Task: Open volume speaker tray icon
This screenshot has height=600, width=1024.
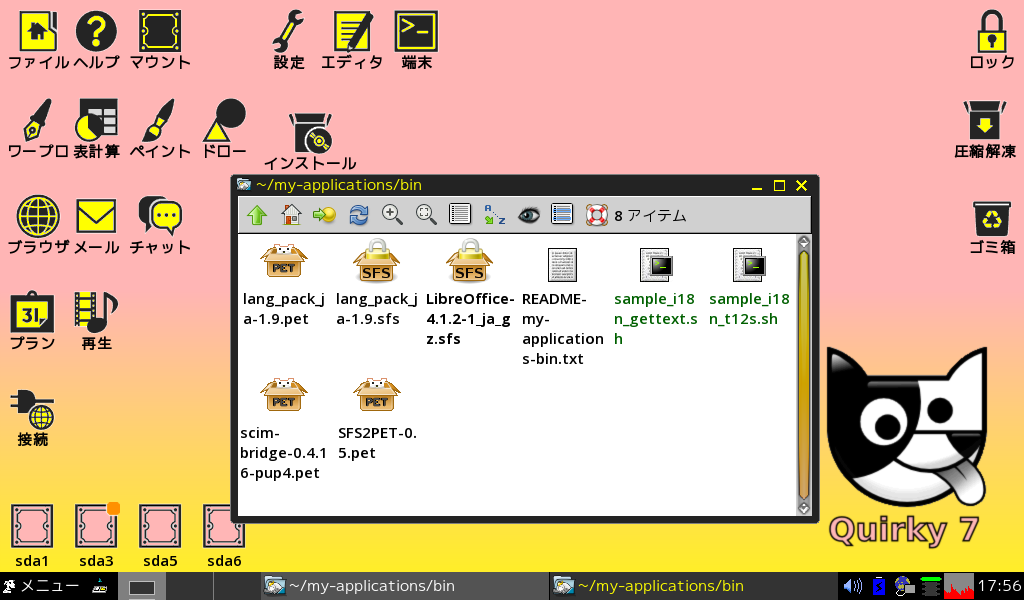Action: [852, 586]
